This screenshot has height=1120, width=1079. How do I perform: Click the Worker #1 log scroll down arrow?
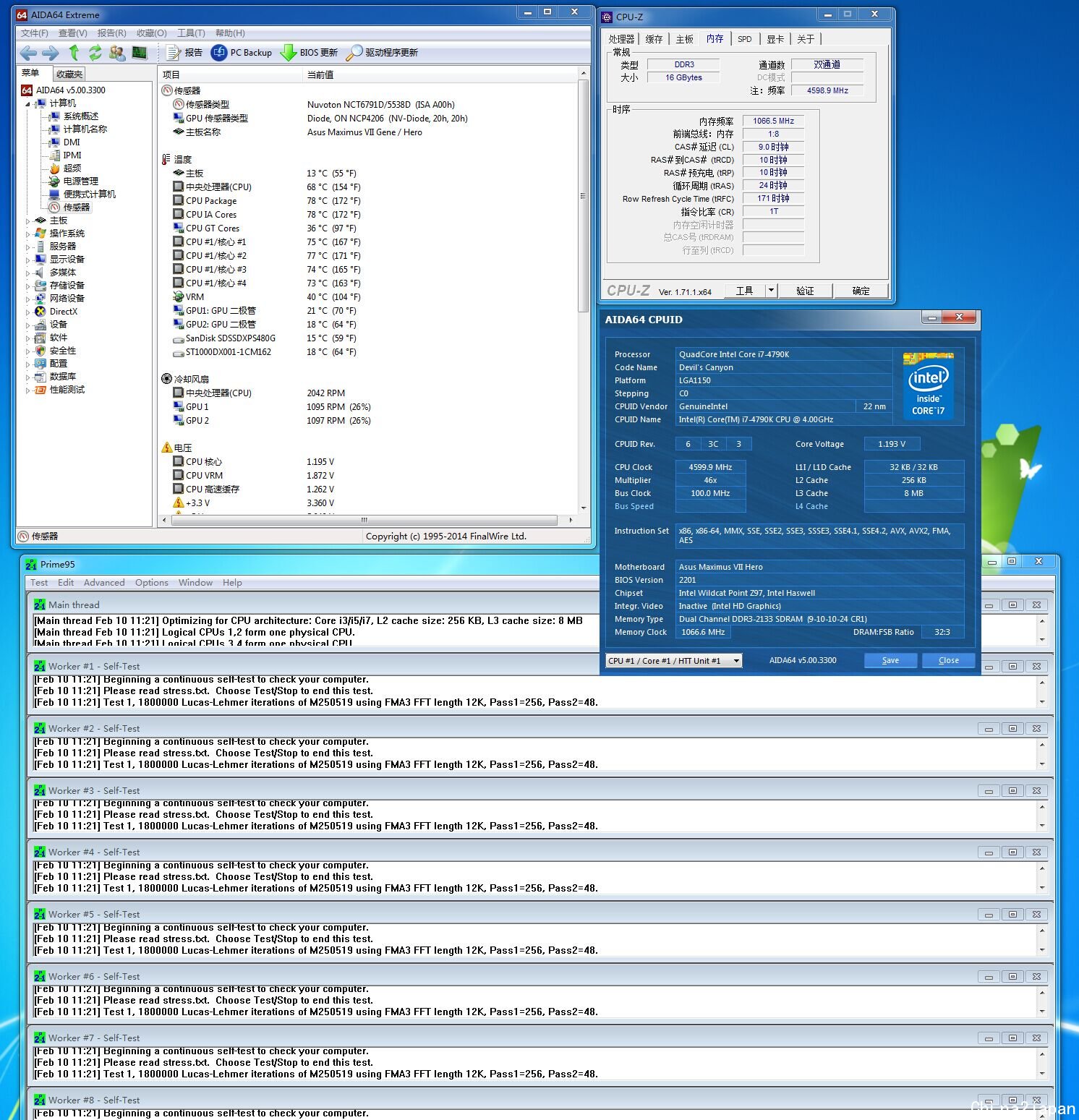(1042, 702)
